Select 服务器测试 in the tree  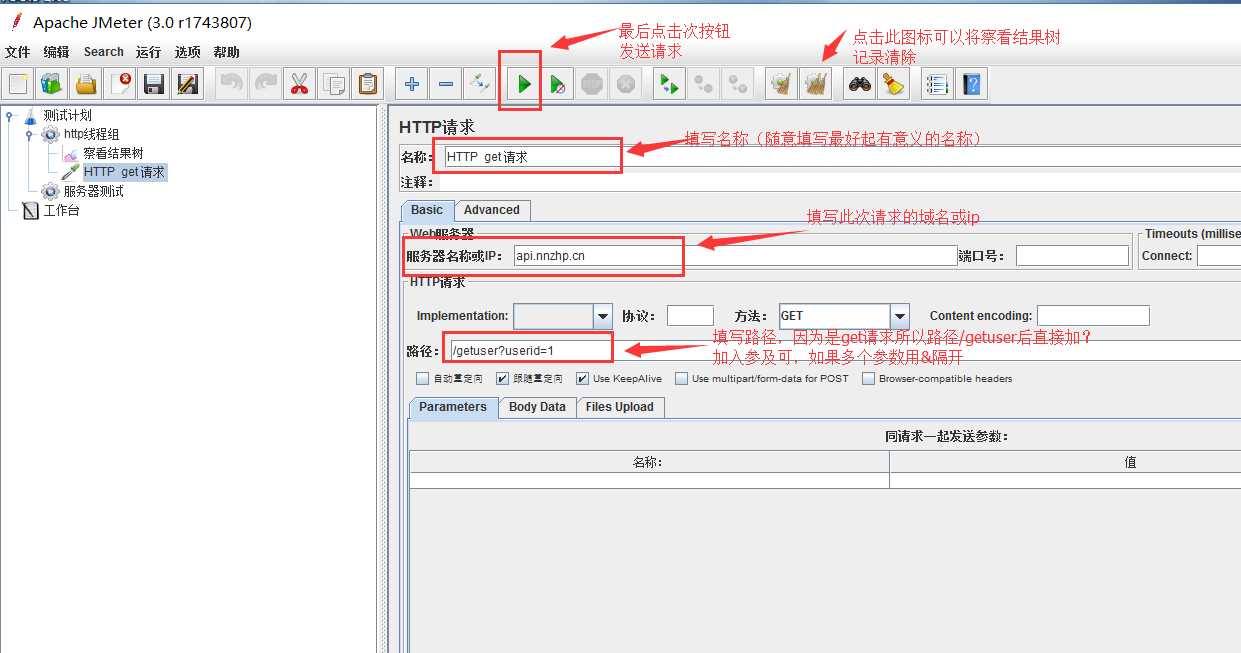(93, 191)
